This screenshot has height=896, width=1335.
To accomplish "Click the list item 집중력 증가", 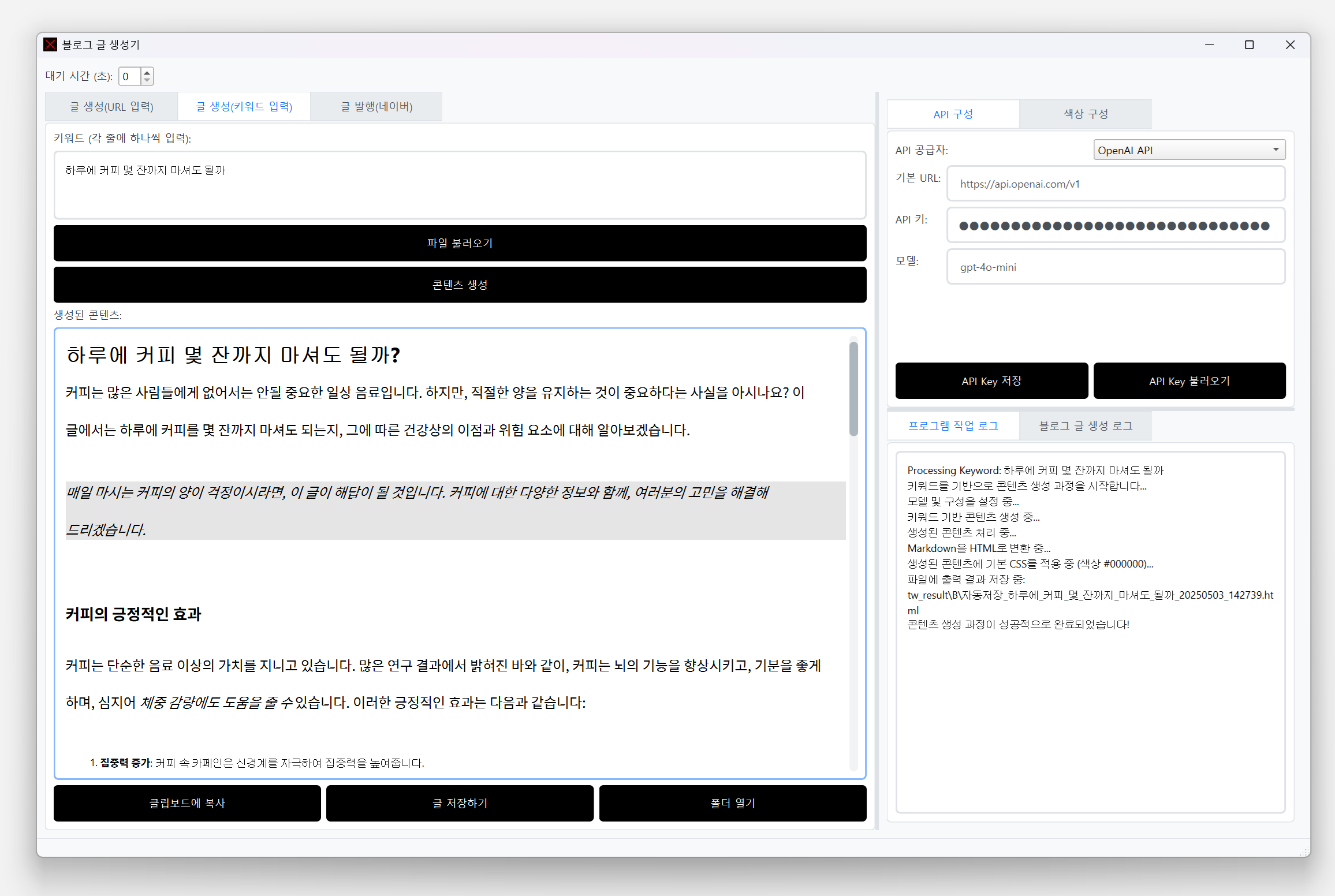I will tap(257, 763).
